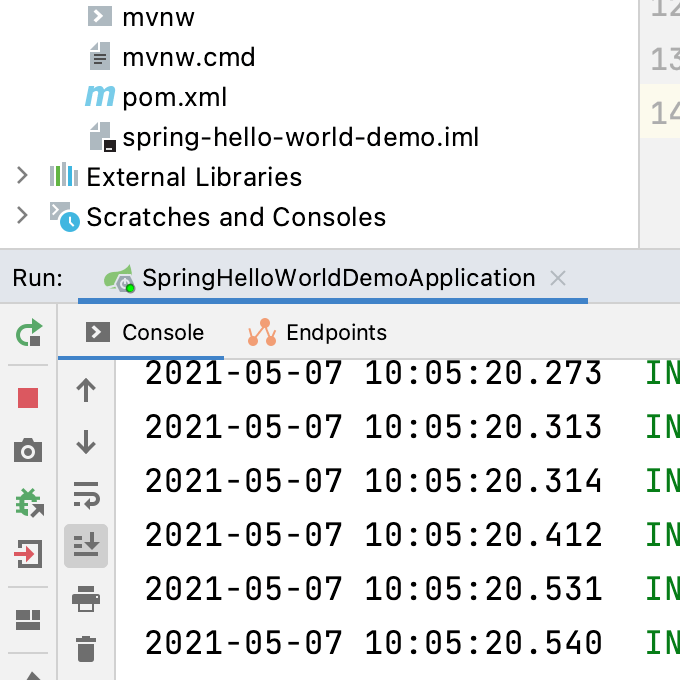Click the Run: tool window label

38,278
